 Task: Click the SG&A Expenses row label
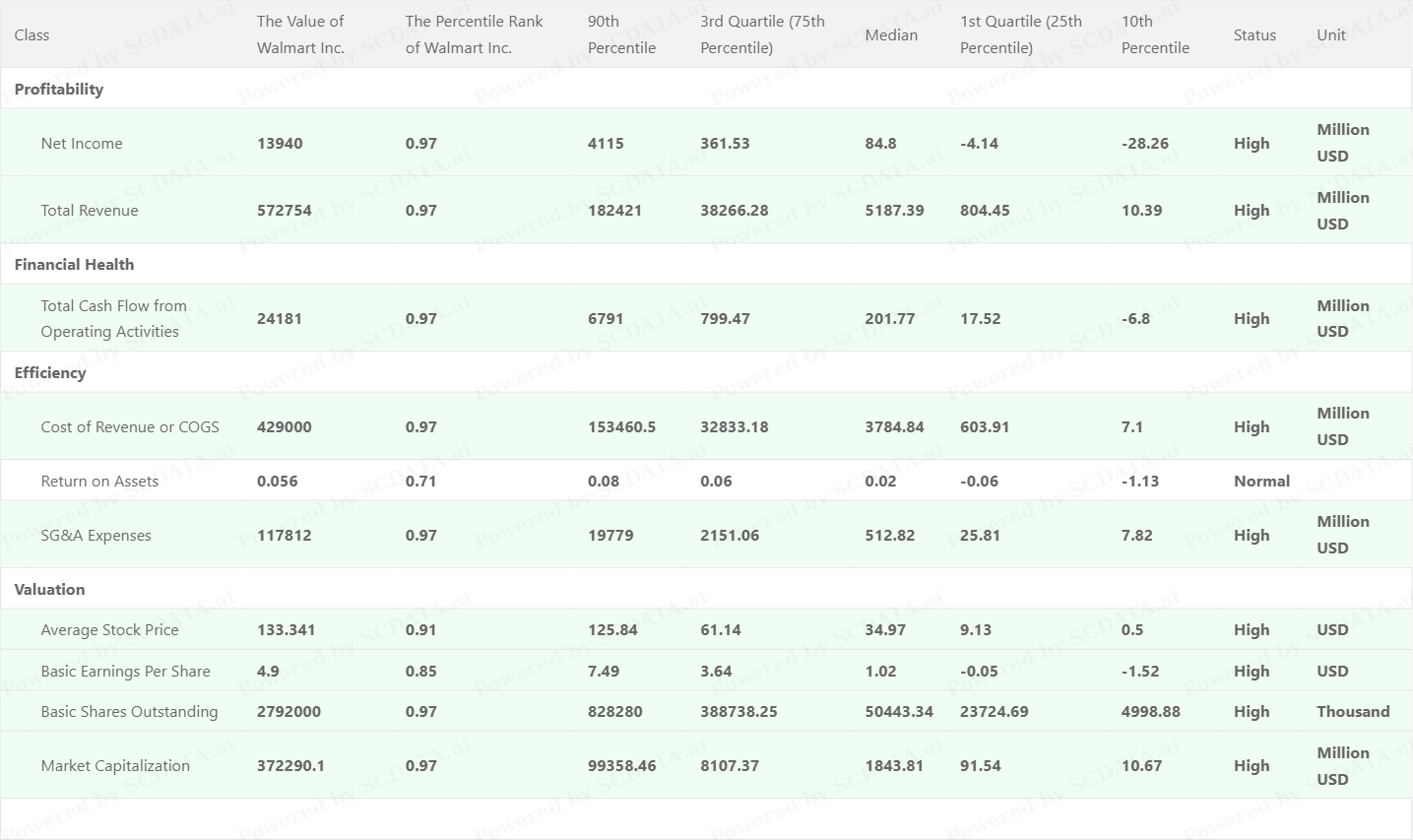click(96, 535)
